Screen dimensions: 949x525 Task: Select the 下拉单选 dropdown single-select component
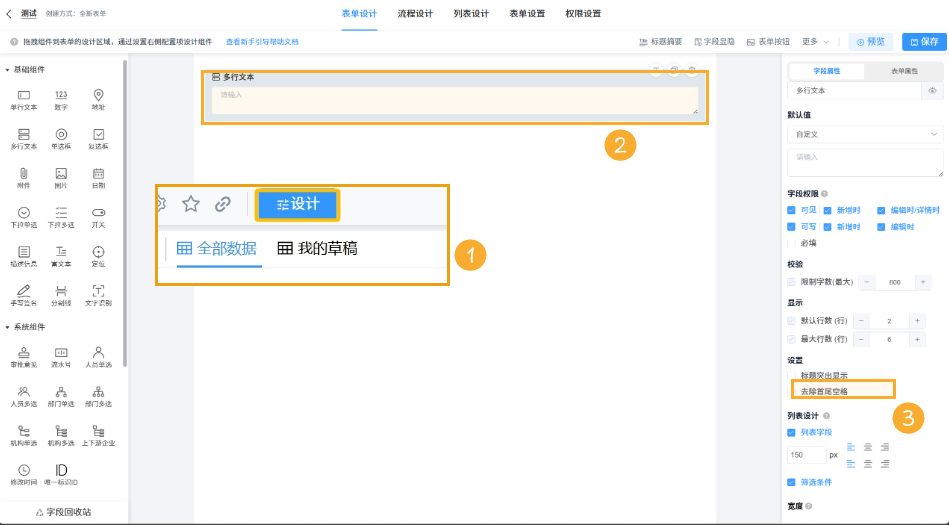tap(24, 217)
